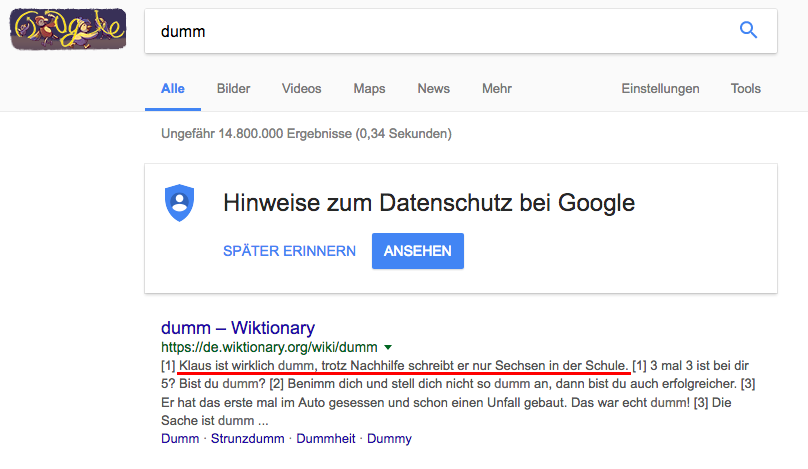This screenshot has width=808, height=469.
Task: Click the Google doodle logo
Action: [68, 29]
